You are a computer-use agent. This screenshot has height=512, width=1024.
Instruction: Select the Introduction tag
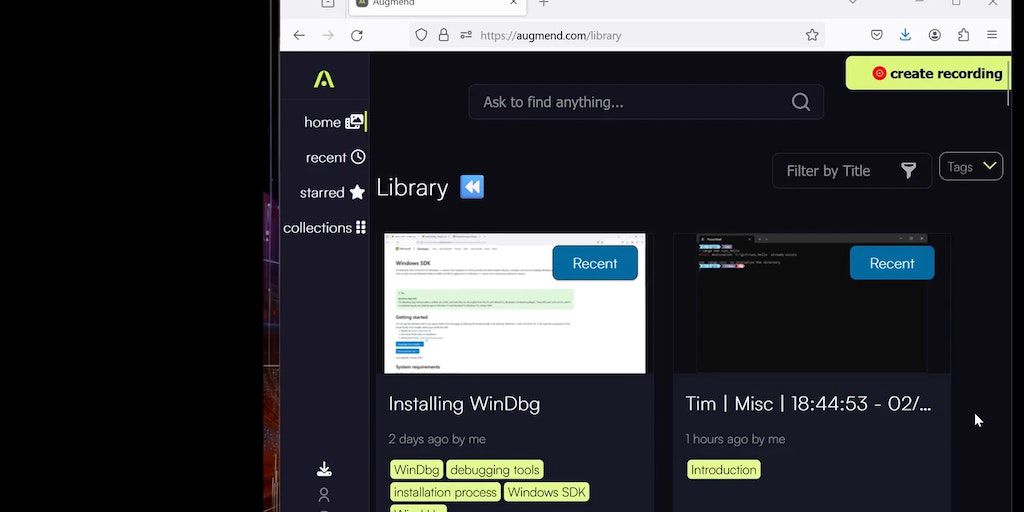[x=724, y=470]
